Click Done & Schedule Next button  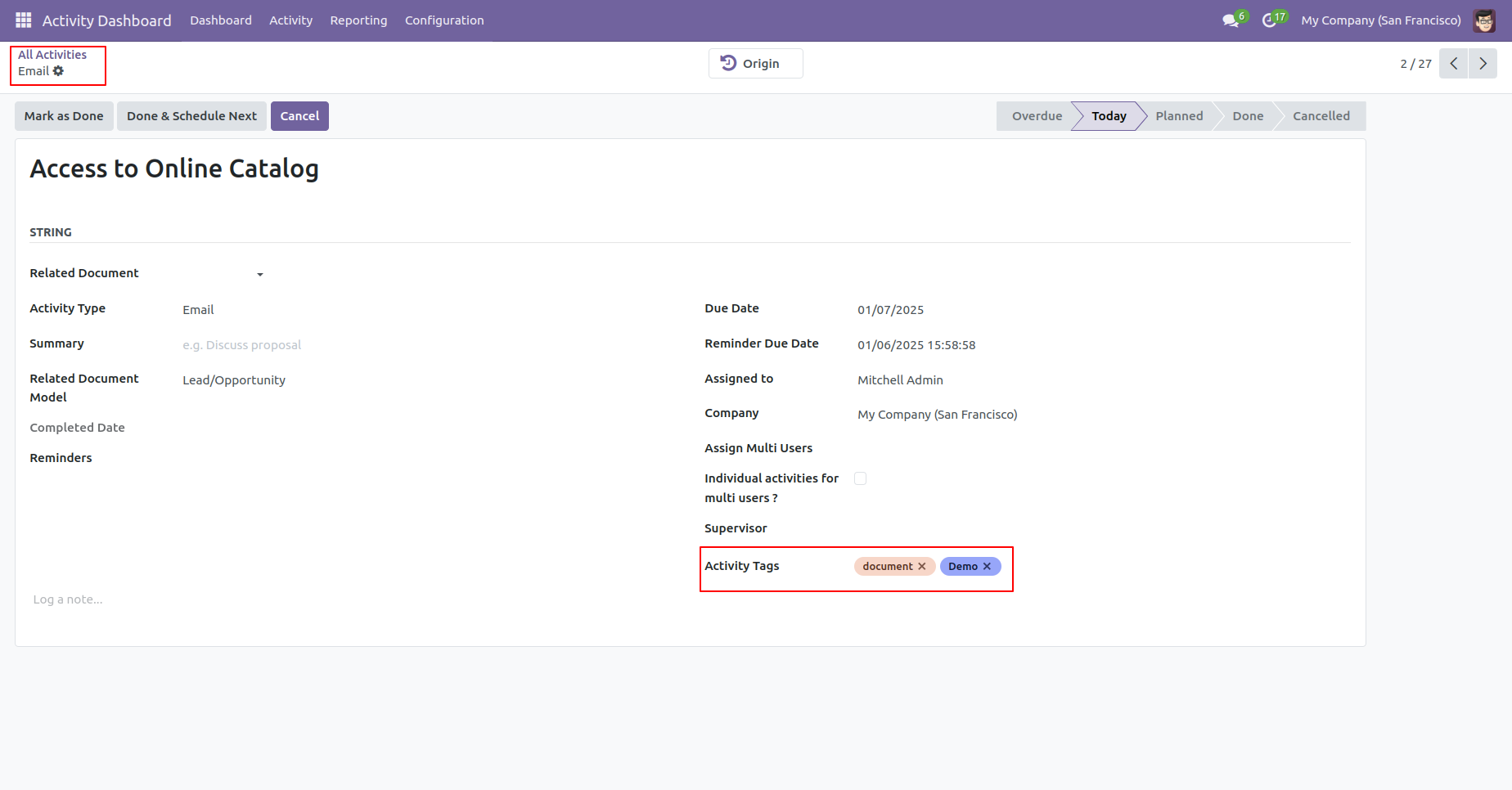tap(191, 116)
